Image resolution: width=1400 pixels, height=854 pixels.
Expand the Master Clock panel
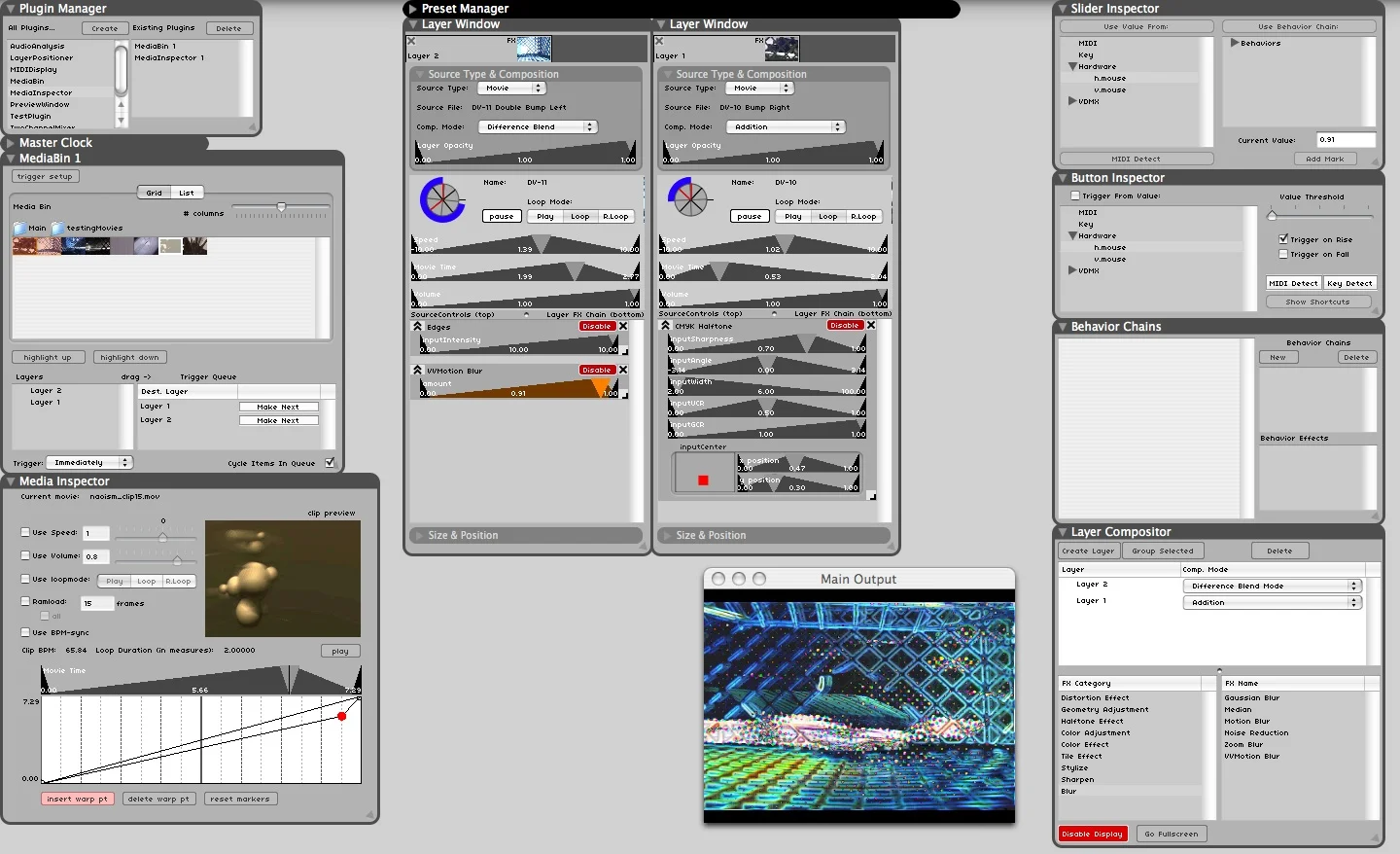pyautogui.click(x=10, y=142)
